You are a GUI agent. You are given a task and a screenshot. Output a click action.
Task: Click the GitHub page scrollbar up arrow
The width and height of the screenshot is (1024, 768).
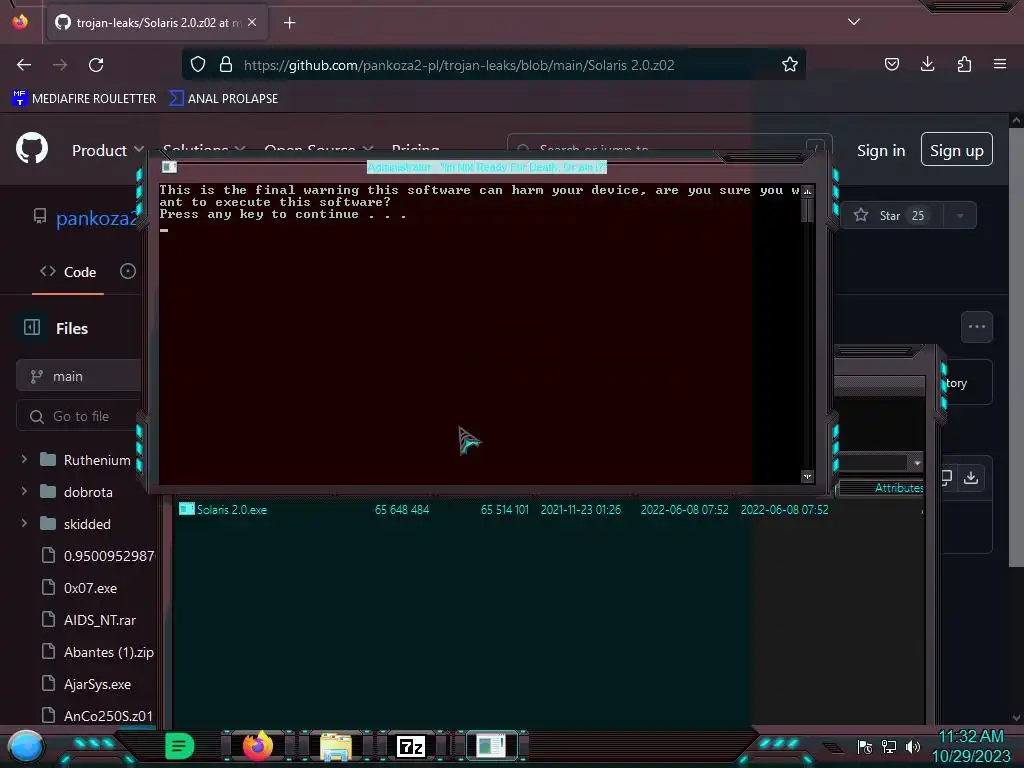1016,121
